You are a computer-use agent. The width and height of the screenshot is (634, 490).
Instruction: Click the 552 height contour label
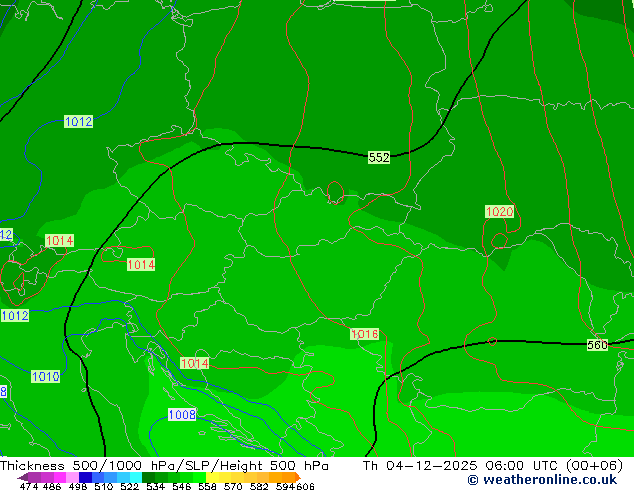click(379, 157)
